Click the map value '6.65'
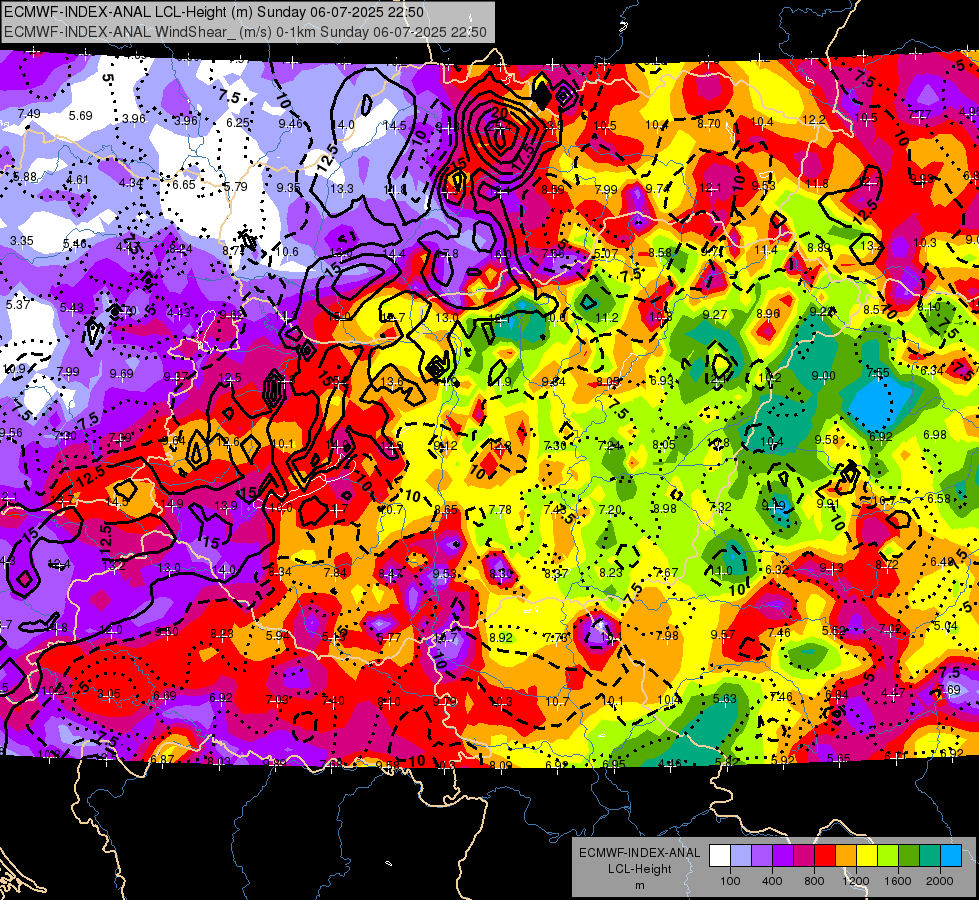Screen dimensions: 979x900 184,185
